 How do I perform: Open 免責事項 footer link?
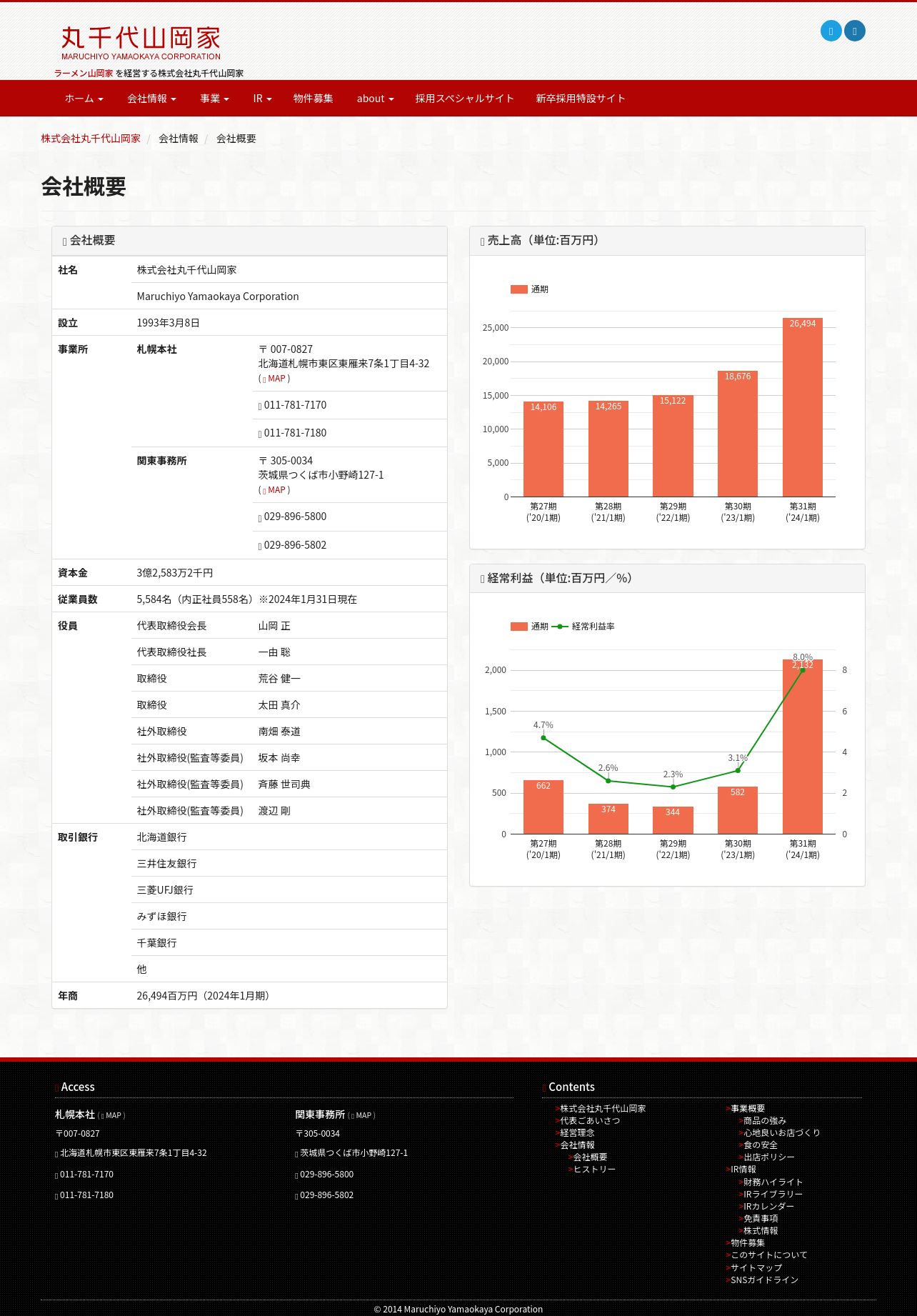click(x=761, y=1219)
